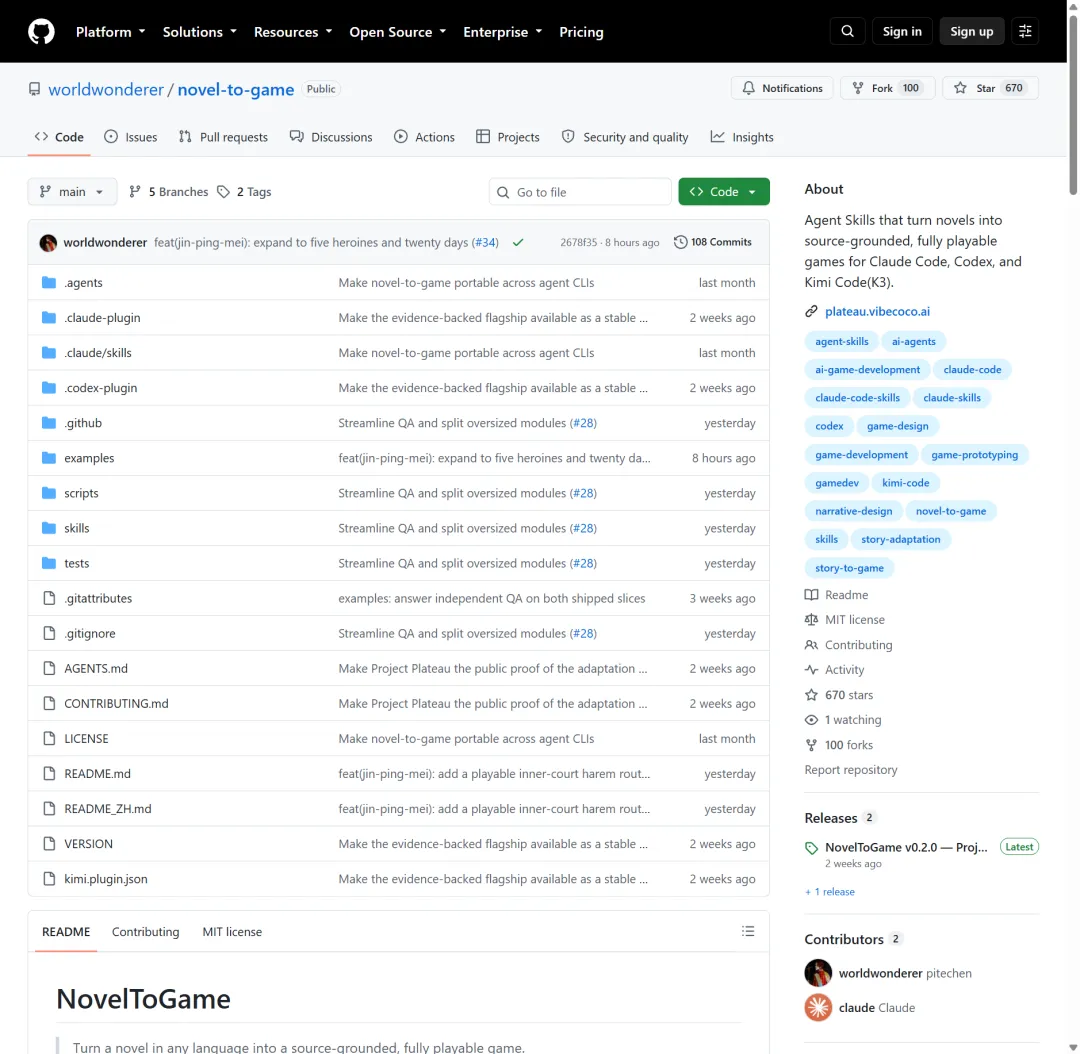Open the Security and quality tab

tap(625, 137)
